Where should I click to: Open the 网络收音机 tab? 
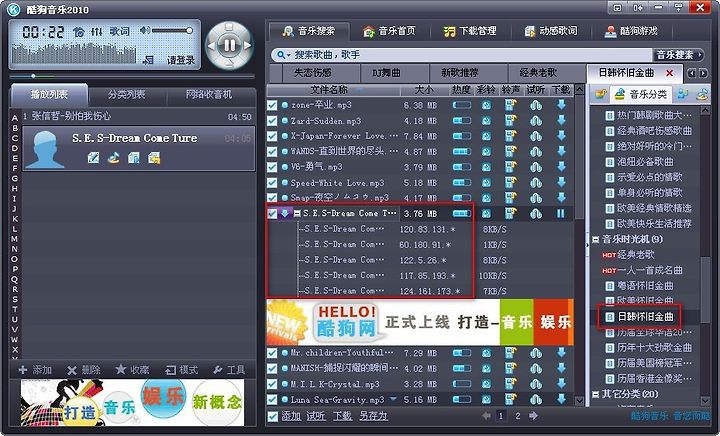(209, 95)
